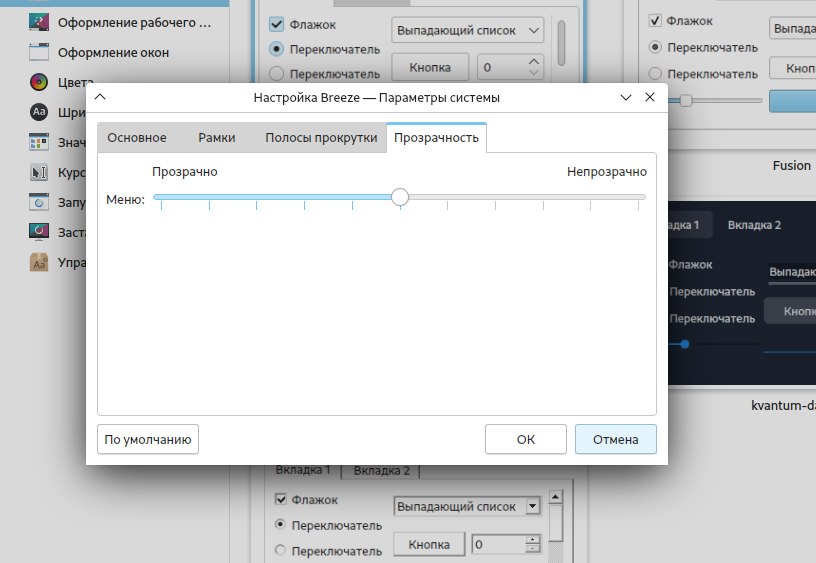Select the Прозрачность tab
This screenshot has width=816, height=563.
[436, 138]
